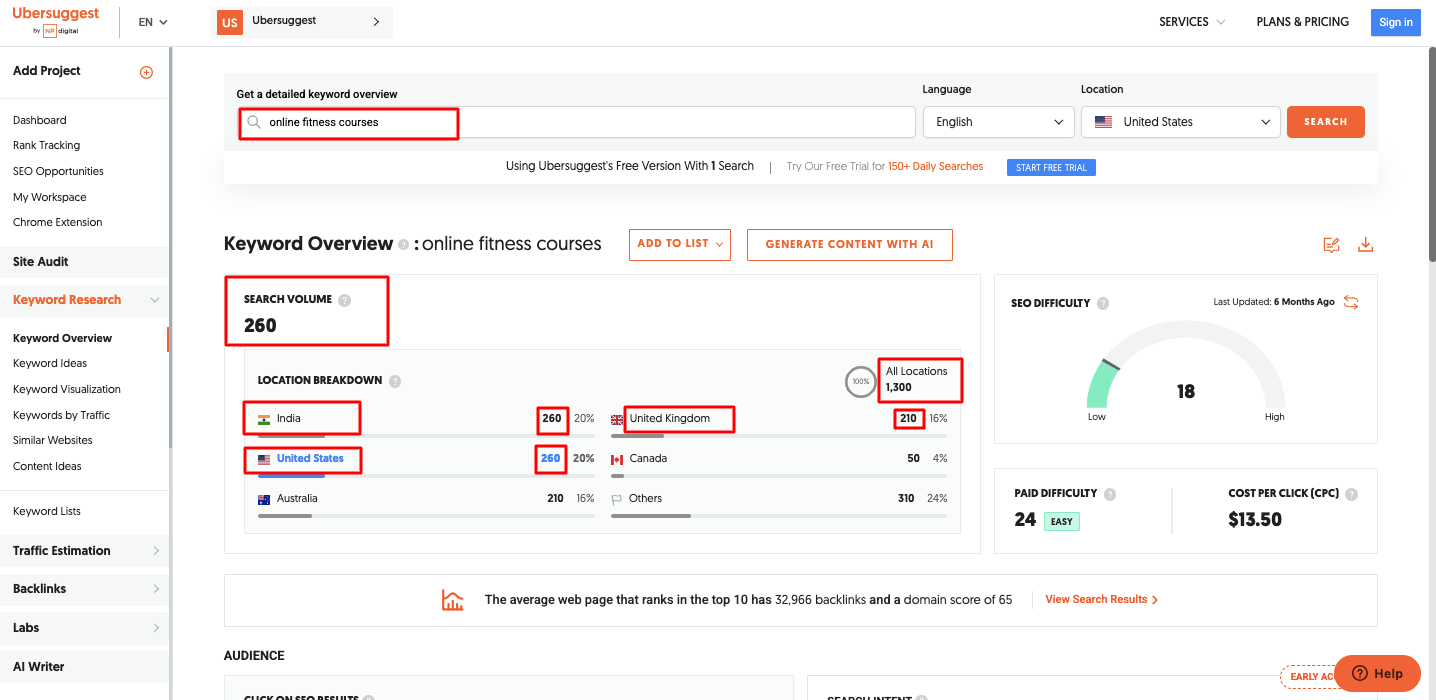Open the English language dropdown

998,122
